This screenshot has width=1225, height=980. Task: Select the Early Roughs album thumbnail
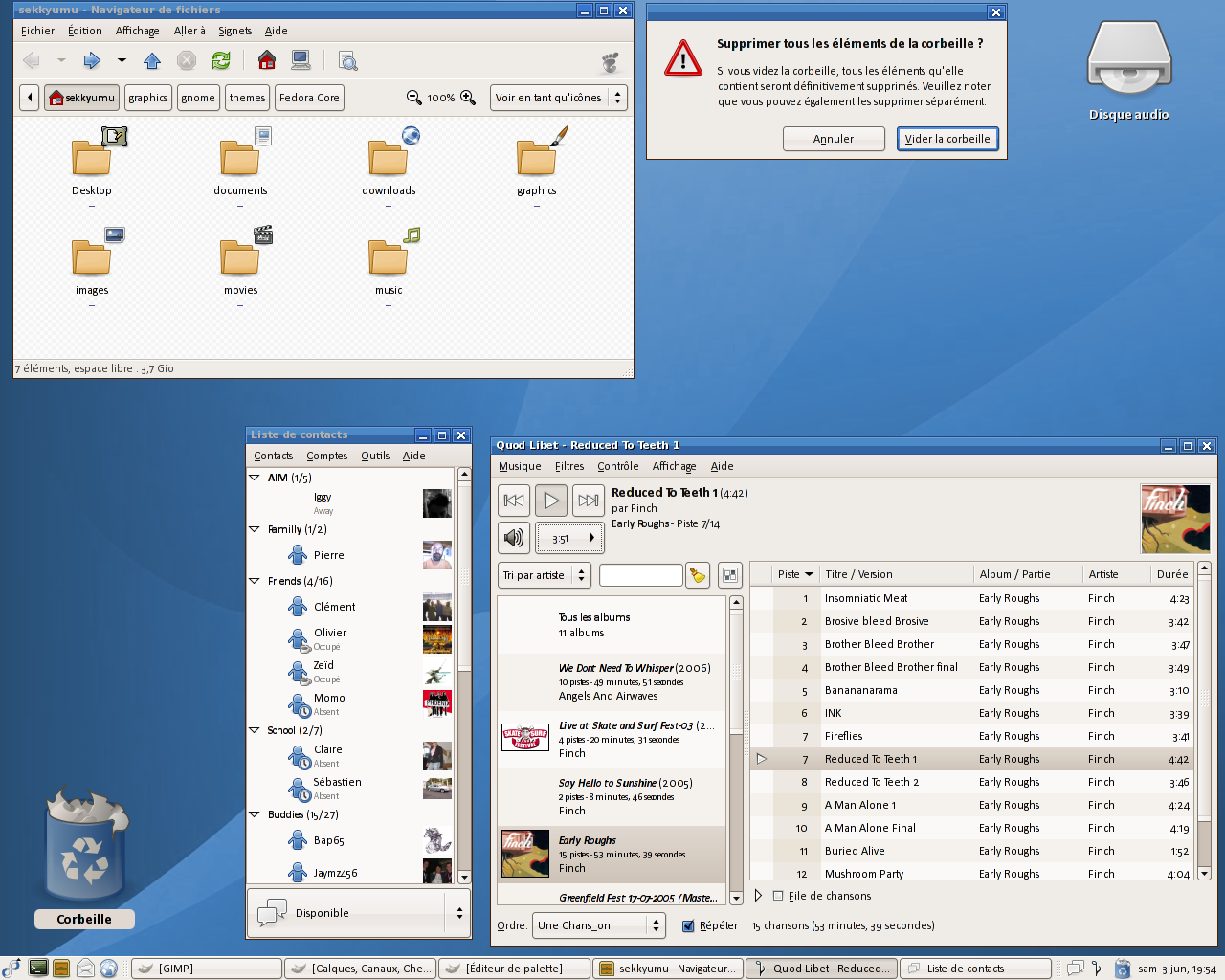pos(525,854)
